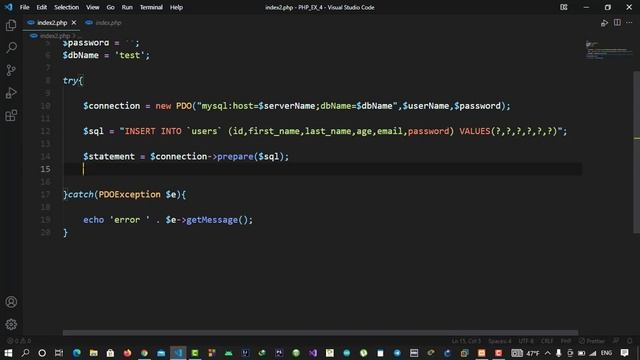
Task: Click the code minimap preview
Action: [608, 51]
